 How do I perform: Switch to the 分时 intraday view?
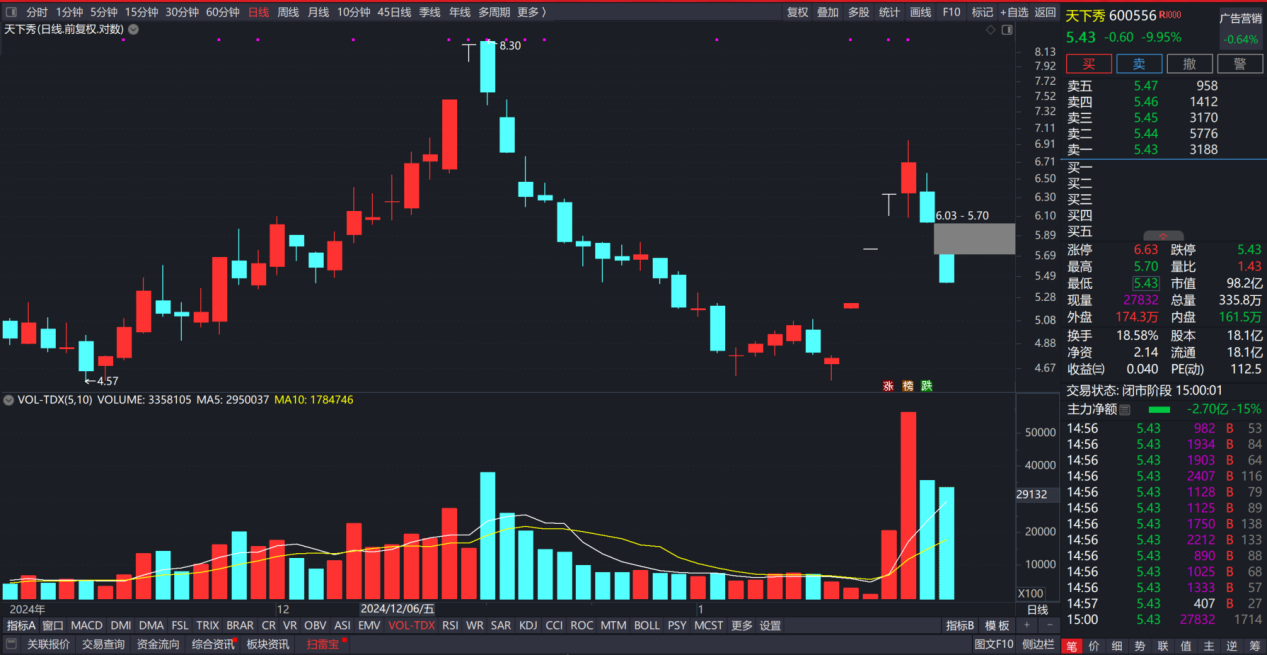[37, 12]
